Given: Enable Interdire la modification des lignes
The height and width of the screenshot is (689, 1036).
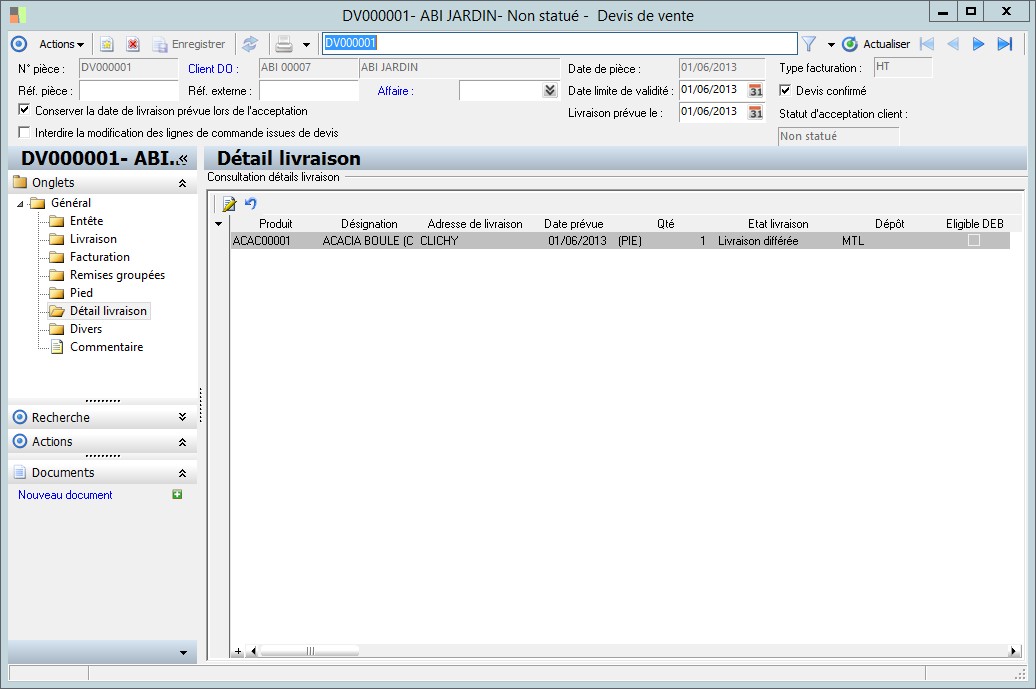Looking at the screenshot, I should [x=25, y=132].
